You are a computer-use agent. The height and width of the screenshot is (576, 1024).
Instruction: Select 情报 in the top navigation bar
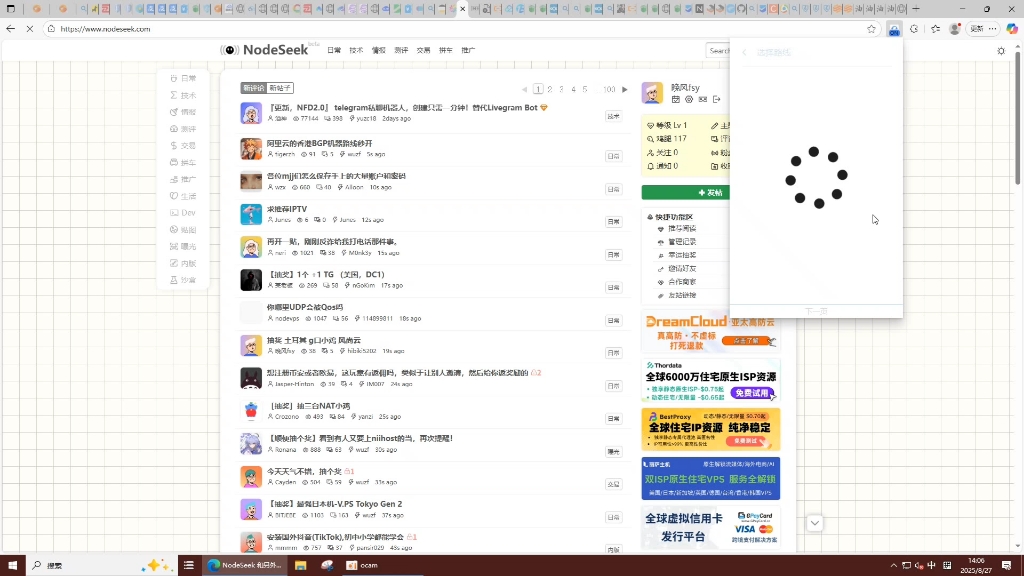[x=379, y=50]
